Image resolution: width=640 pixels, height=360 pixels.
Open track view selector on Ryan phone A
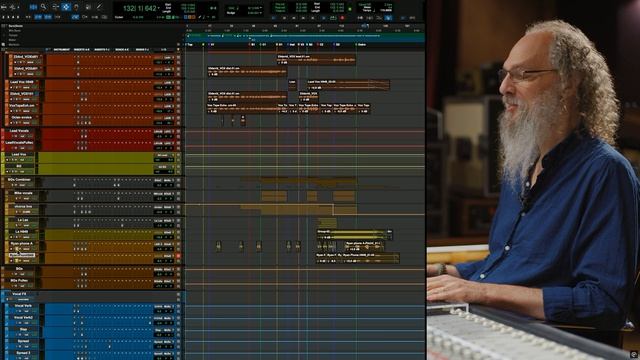(x=28, y=249)
